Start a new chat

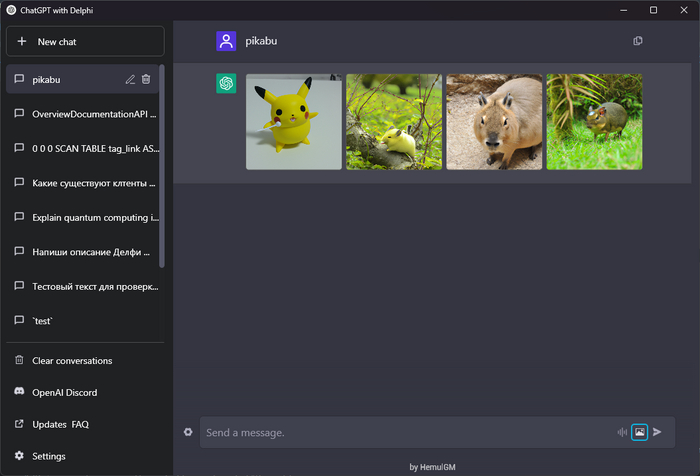(x=85, y=42)
